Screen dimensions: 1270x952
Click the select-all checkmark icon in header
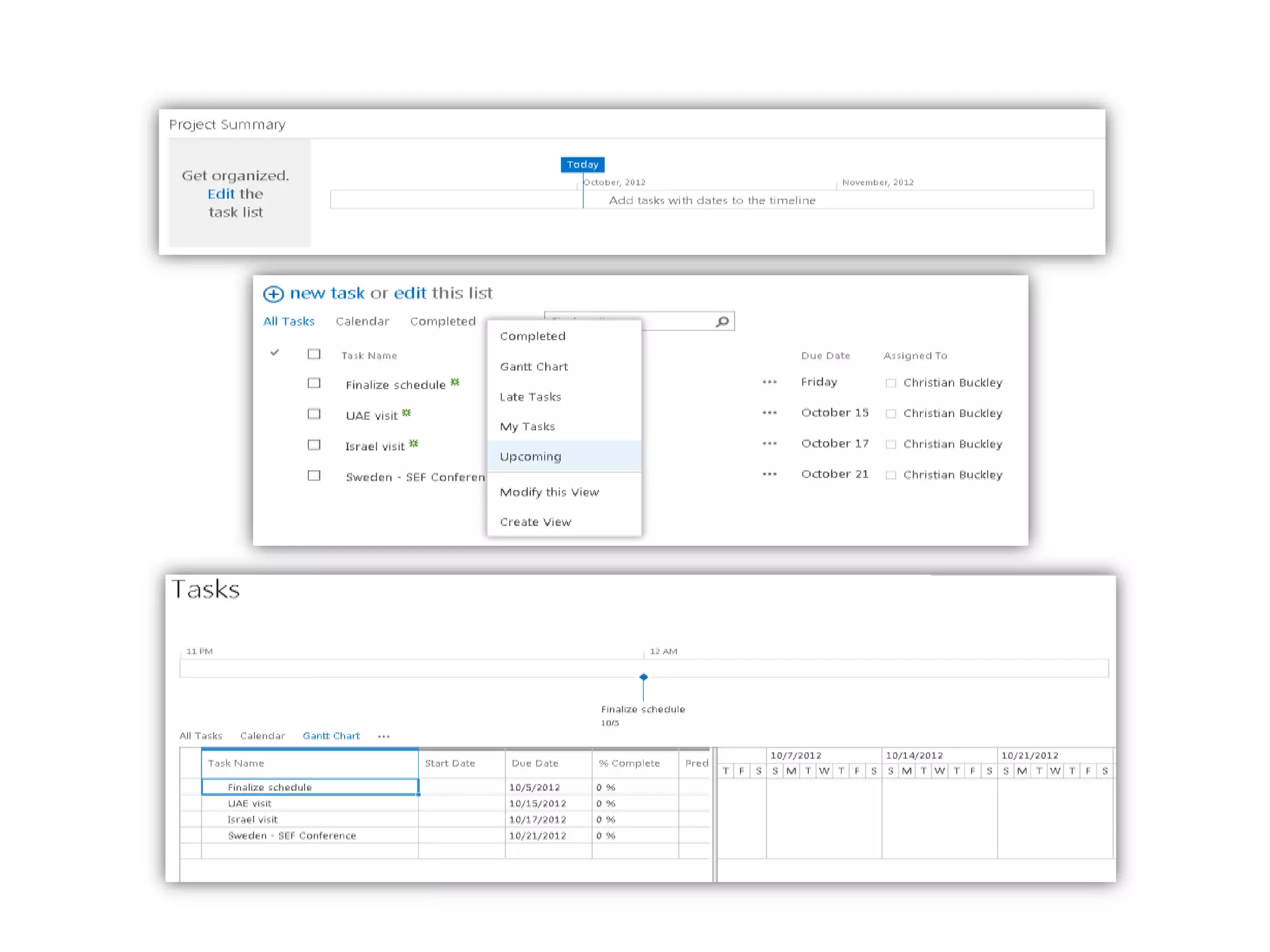tap(275, 353)
